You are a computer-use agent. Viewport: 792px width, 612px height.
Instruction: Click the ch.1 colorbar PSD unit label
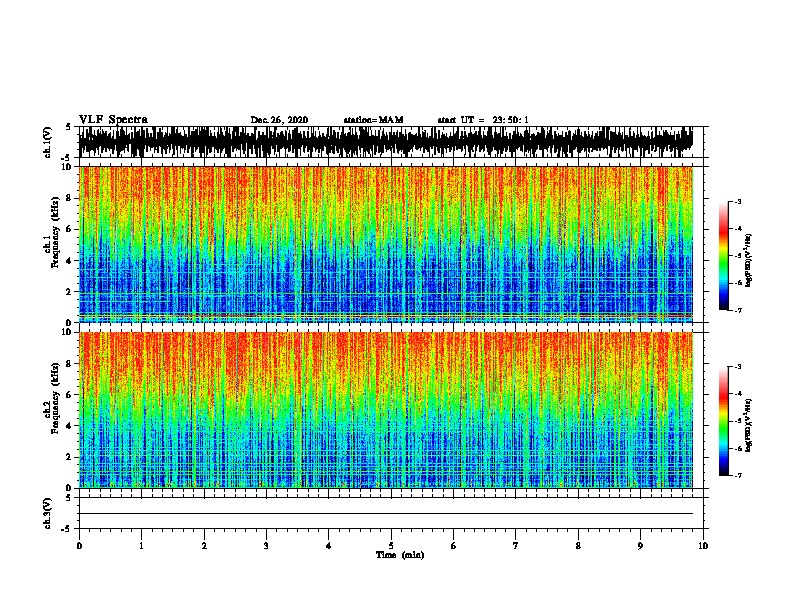click(x=748, y=260)
